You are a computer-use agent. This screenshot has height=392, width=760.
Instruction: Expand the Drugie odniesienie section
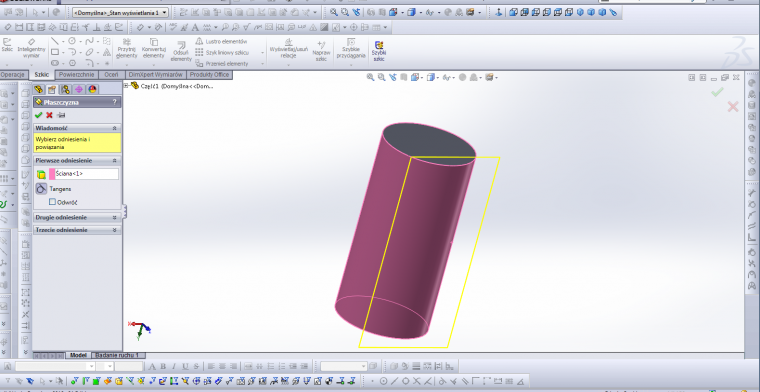tap(114, 218)
